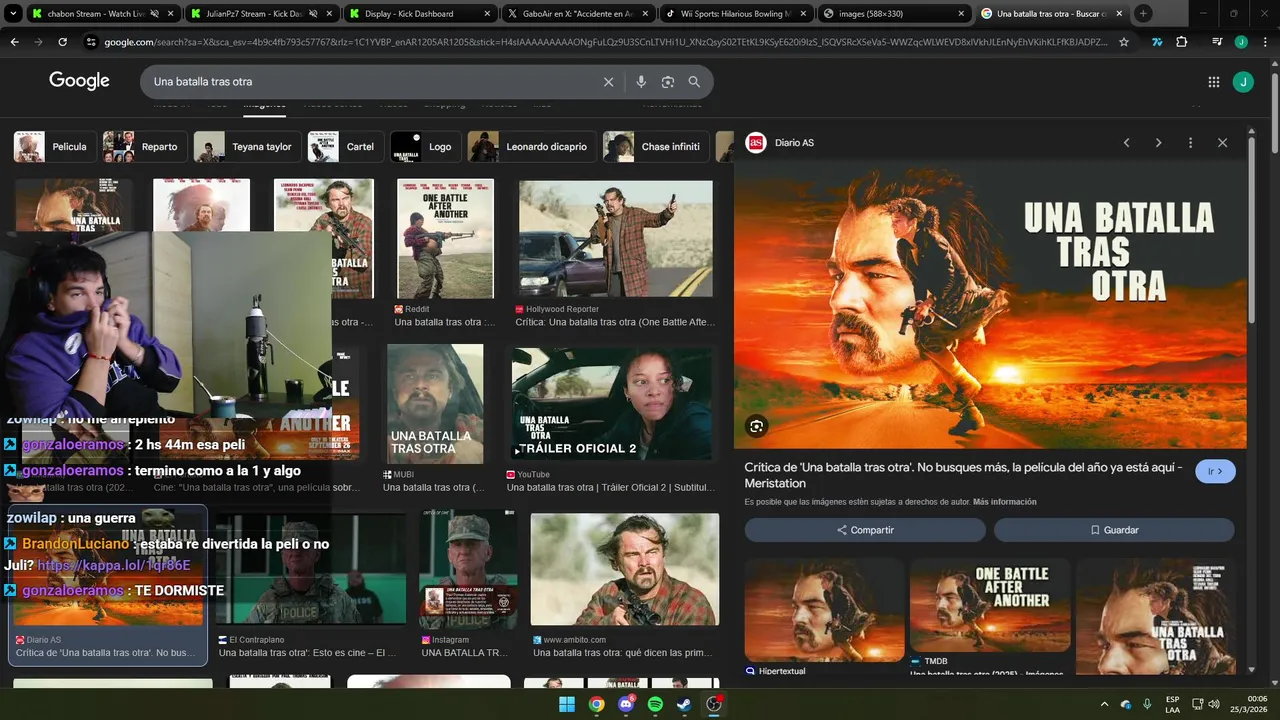Open the YouTube Tráiler Oficial 2 thumbnail

point(612,405)
